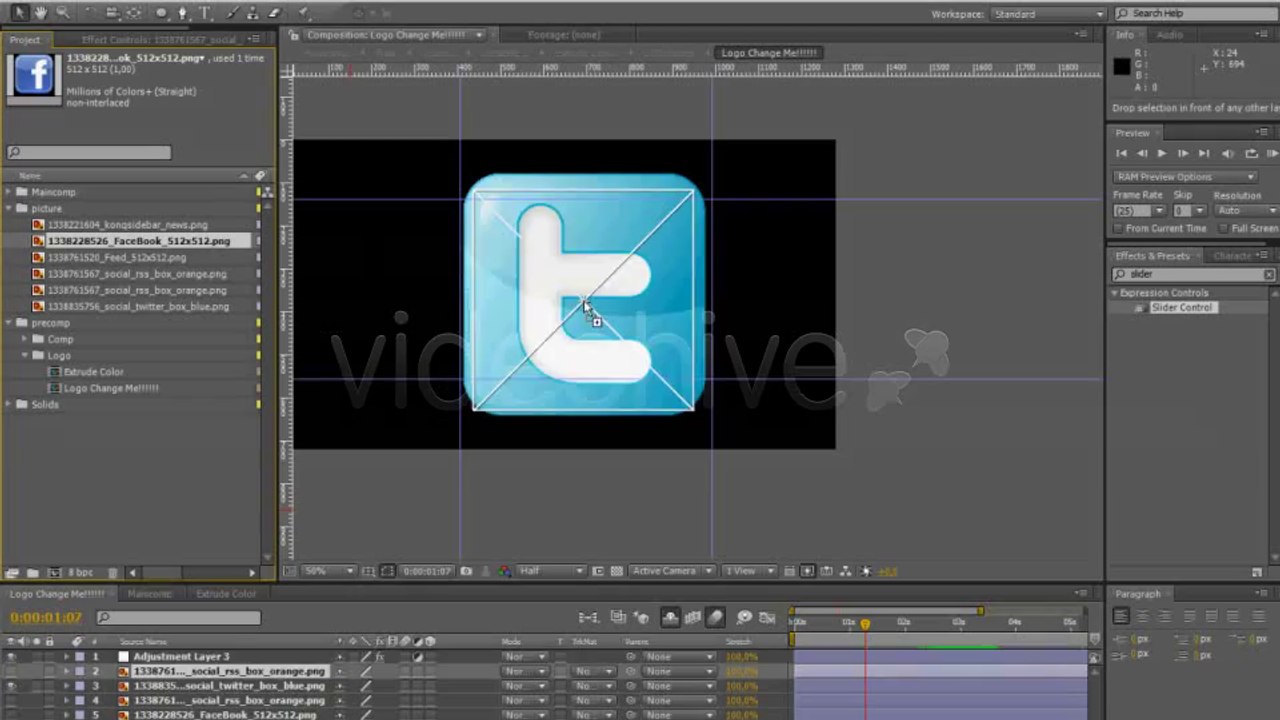Viewport: 1280px width, 720px height.
Task: Toggle Brainstorm button in timeline
Action: (x=744, y=618)
